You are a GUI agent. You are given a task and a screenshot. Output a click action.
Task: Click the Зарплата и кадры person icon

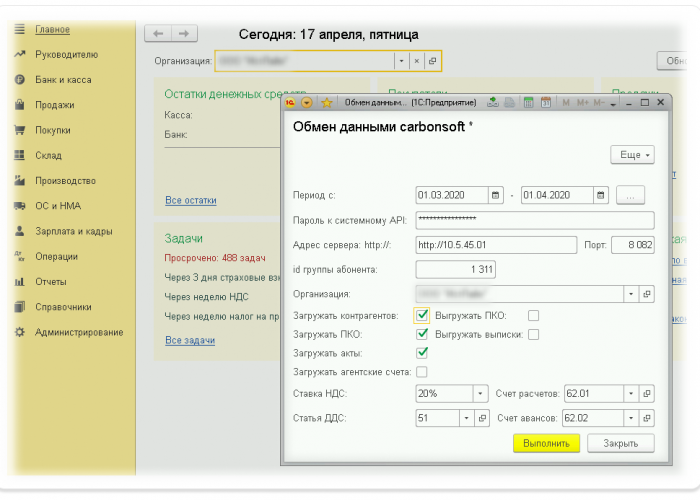(x=20, y=231)
